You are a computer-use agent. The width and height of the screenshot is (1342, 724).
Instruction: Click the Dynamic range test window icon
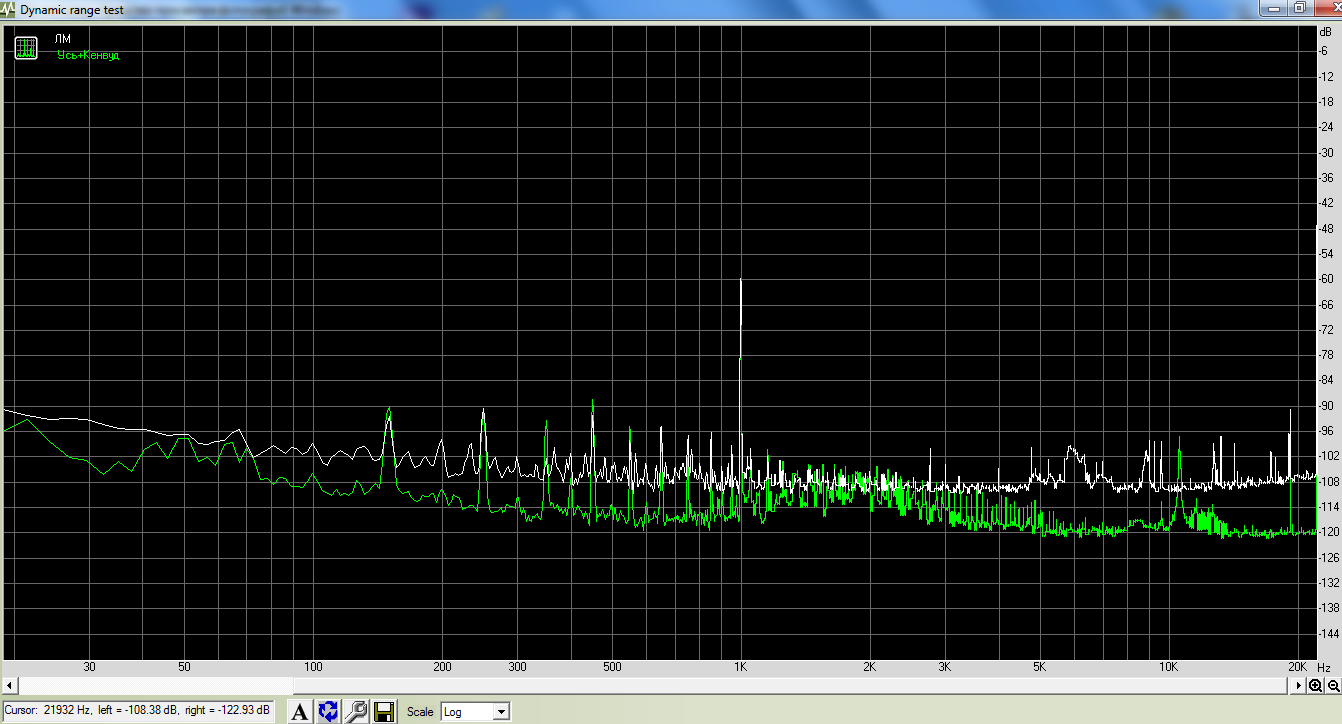tap(9, 9)
